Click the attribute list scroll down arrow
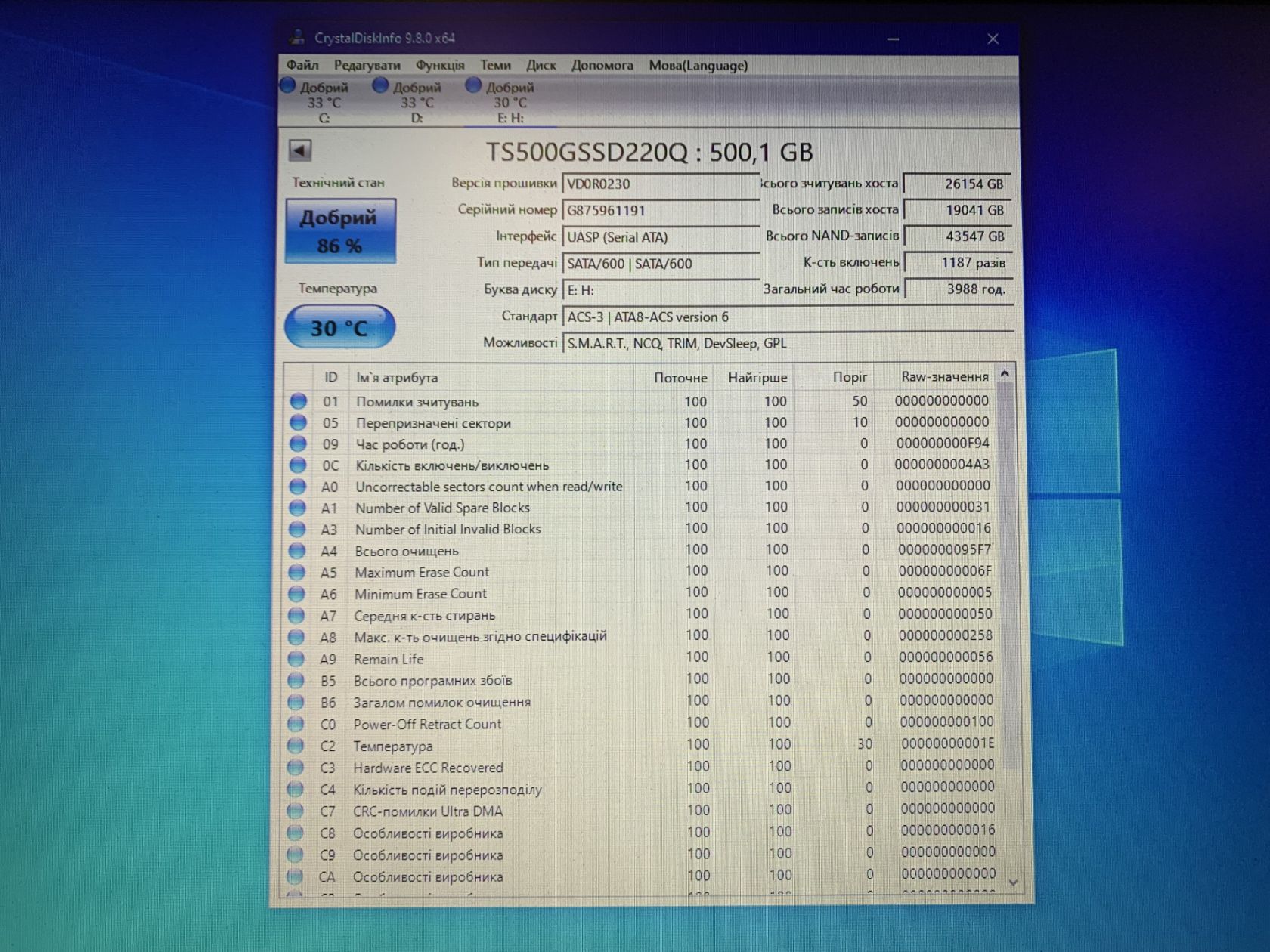Image resolution: width=1270 pixels, height=952 pixels. click(1013, 882)
